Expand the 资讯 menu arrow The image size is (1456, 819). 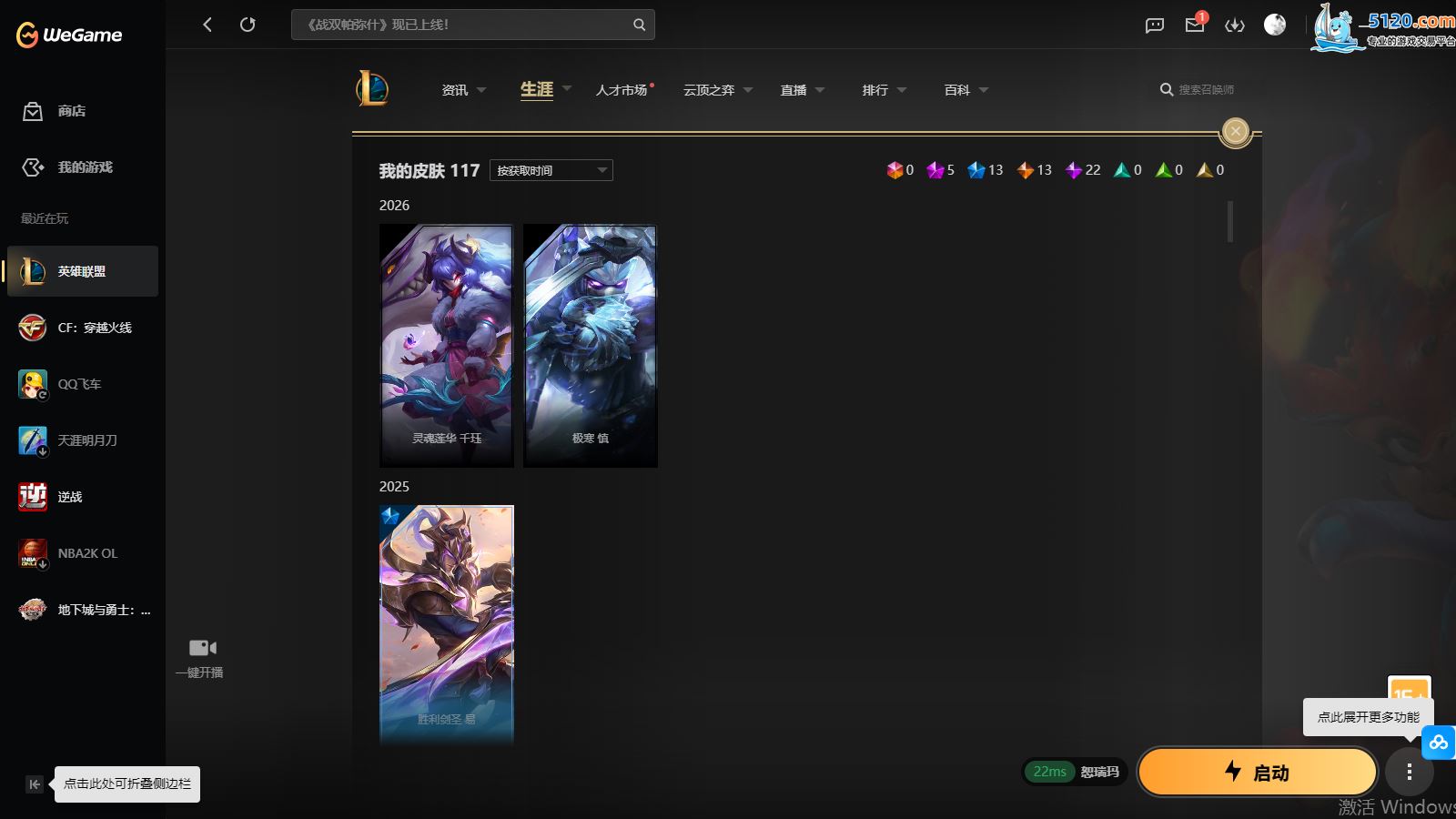(x=481, y=90)
